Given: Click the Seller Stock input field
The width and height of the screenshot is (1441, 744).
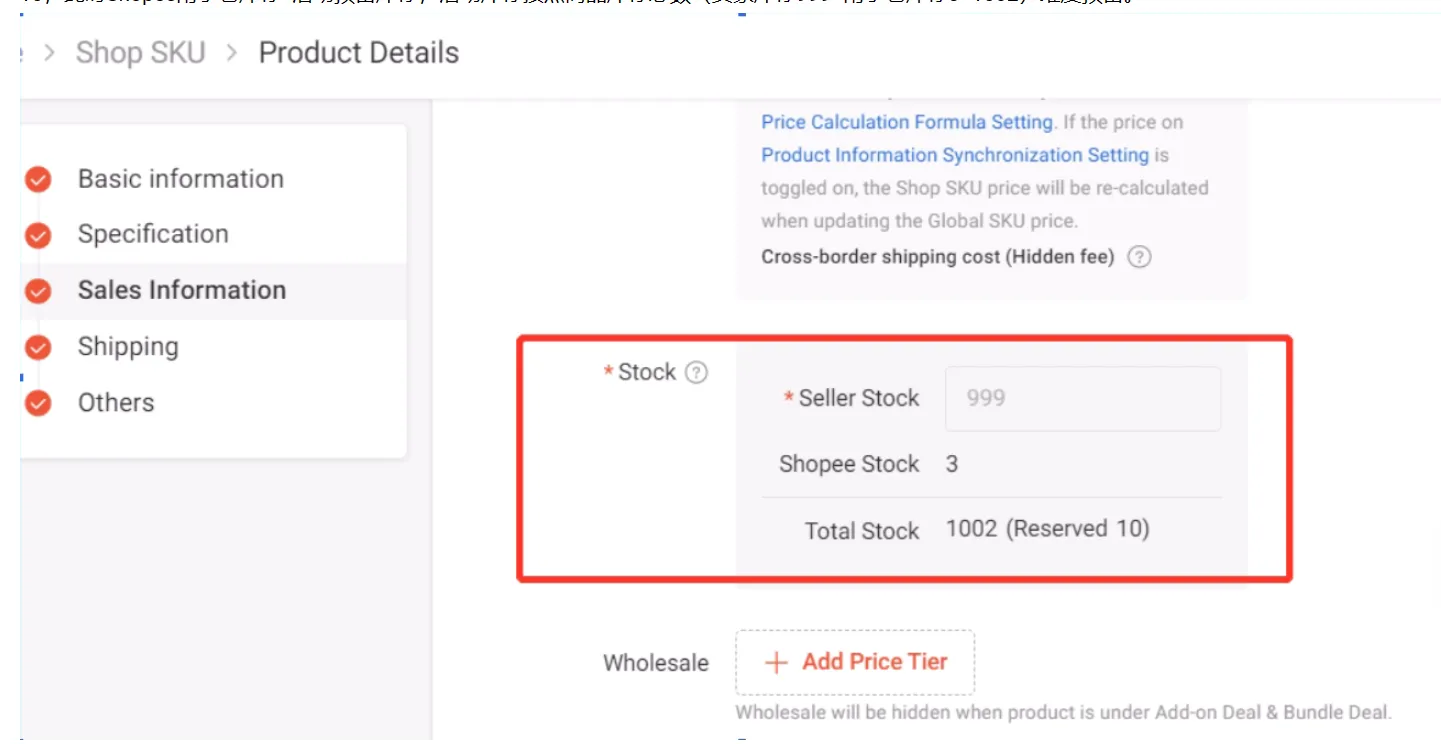Looking at the screenshot, I should point(1082,398).
